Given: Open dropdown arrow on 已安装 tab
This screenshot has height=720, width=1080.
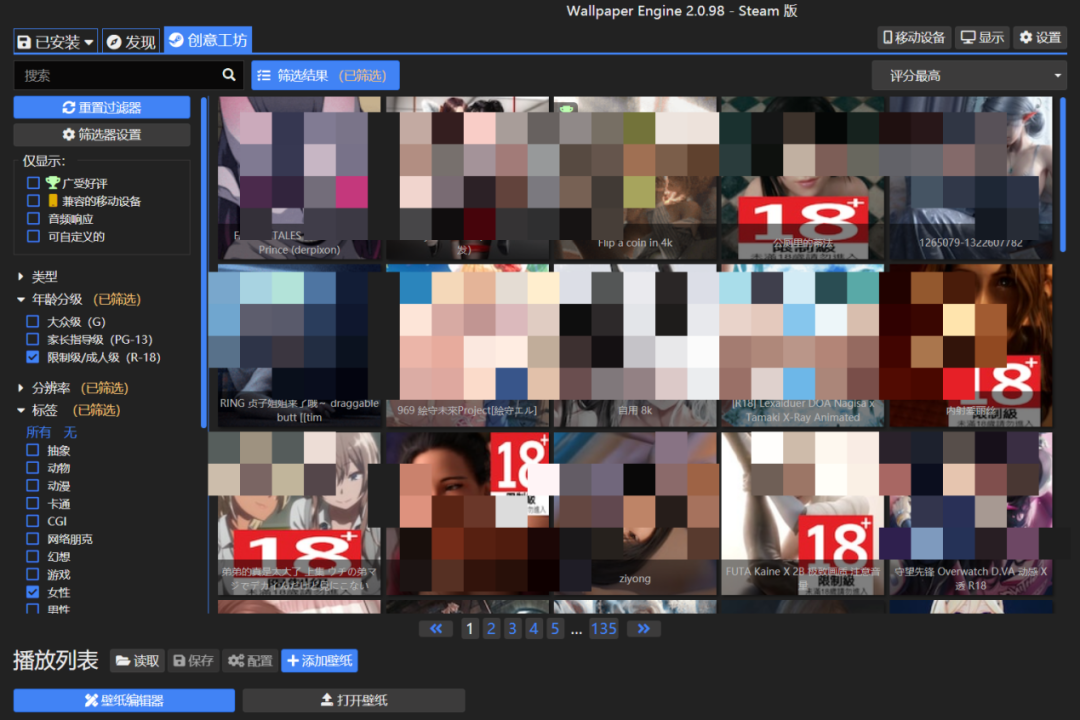Looking at the screenshot, I should click(x=89, y=43).
